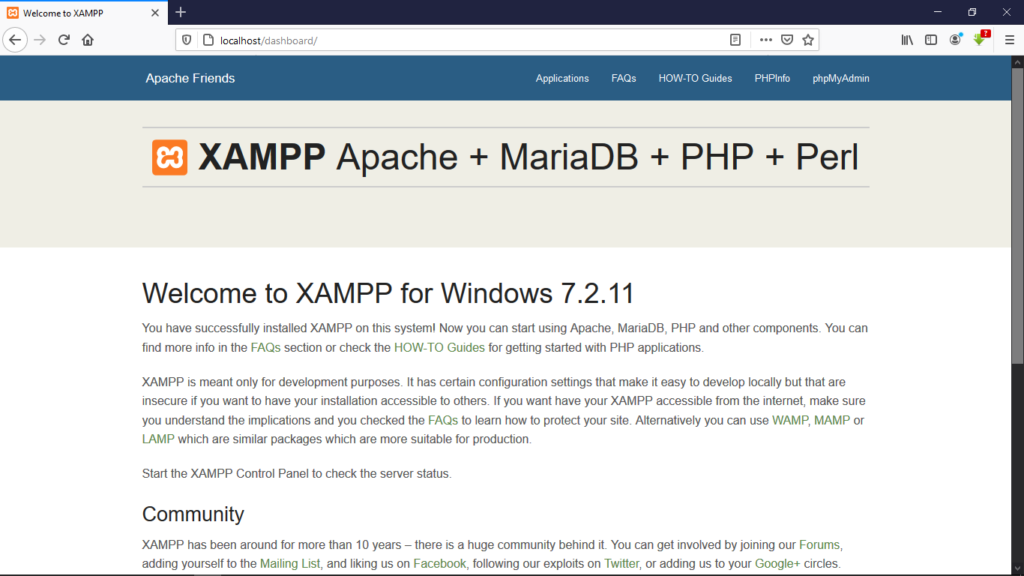Click the forward navigation arrow
This screenshot has width=1024, height=576.
(x=40, y=40)
